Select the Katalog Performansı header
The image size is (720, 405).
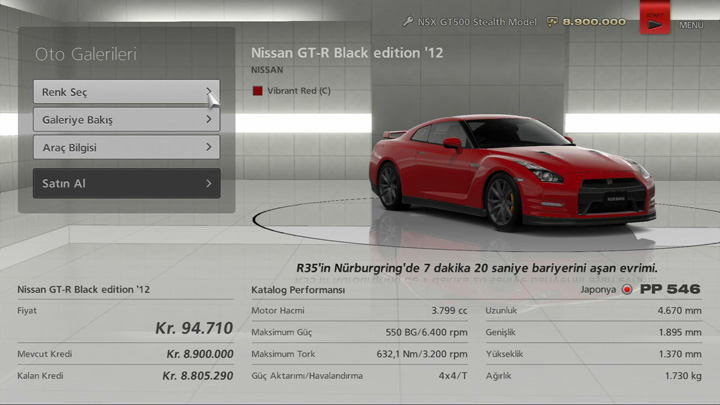click(x=298, y=290)
